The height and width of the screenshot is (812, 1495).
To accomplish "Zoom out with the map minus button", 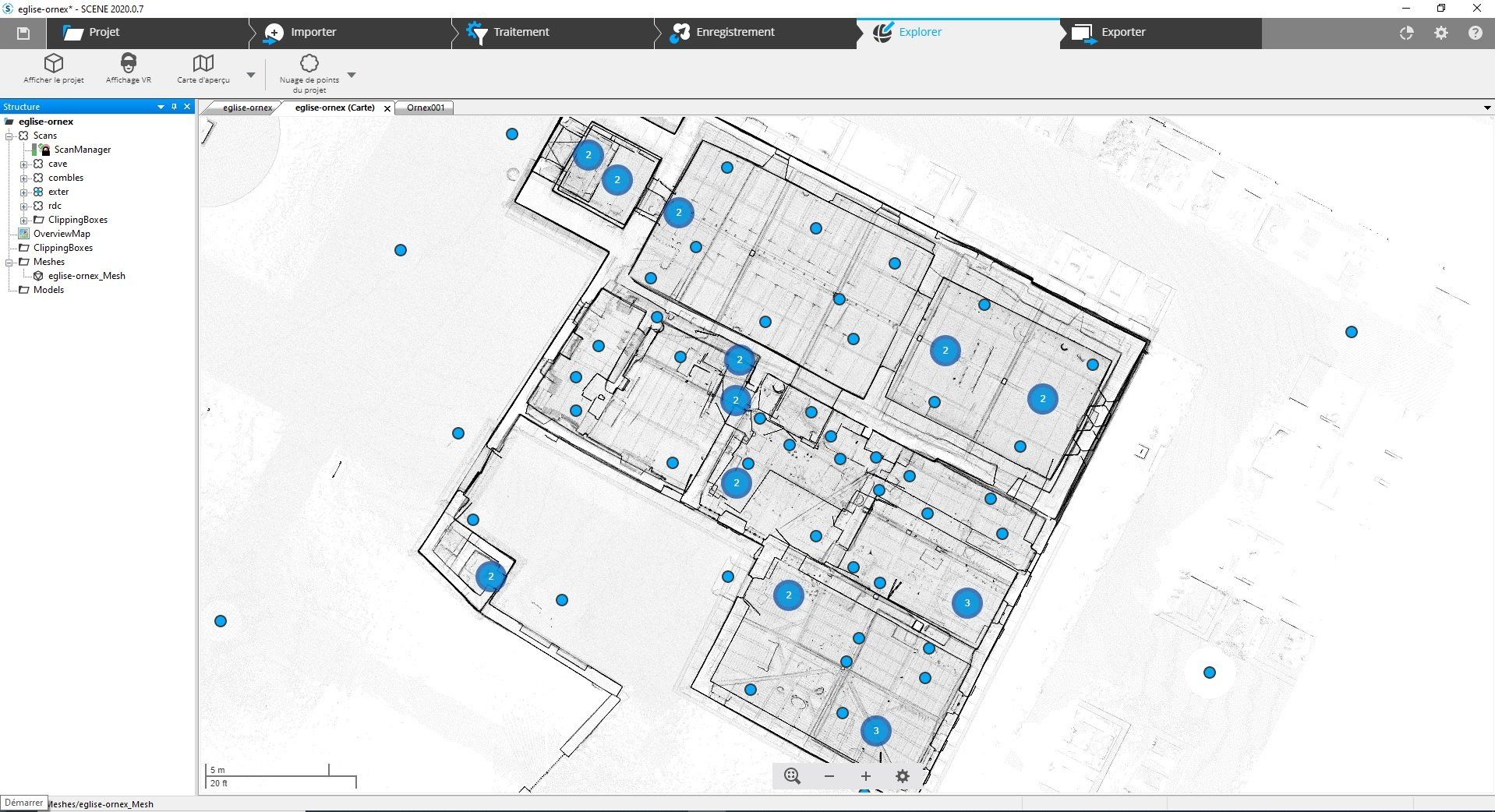I will point(829,776).
